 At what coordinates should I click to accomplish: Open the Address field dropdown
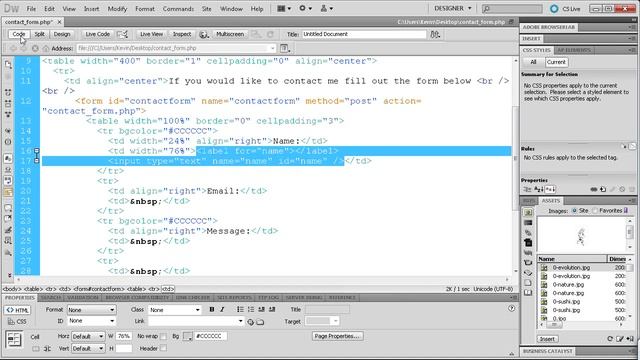272,49
